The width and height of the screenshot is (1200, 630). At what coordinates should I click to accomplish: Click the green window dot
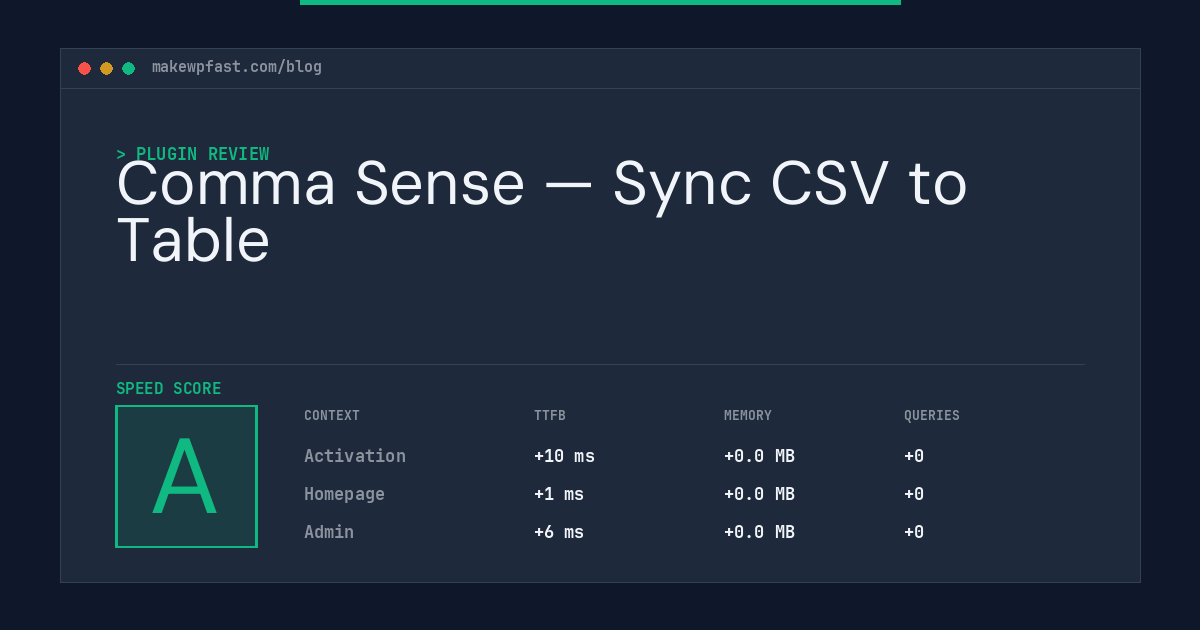(128, 68)
